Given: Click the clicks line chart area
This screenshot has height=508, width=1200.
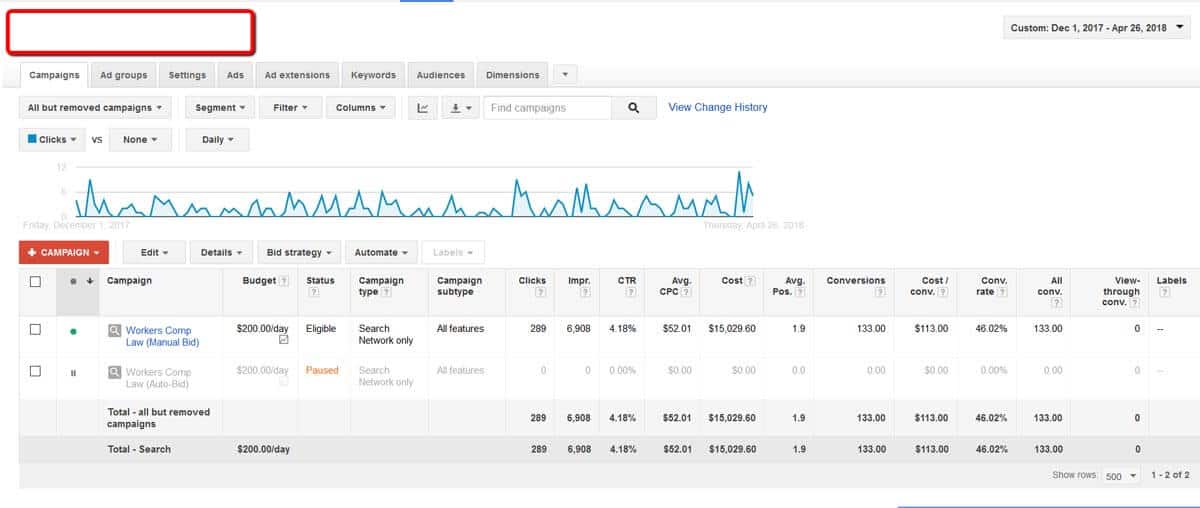Looking at the screenshot, I should pos(414,193).
